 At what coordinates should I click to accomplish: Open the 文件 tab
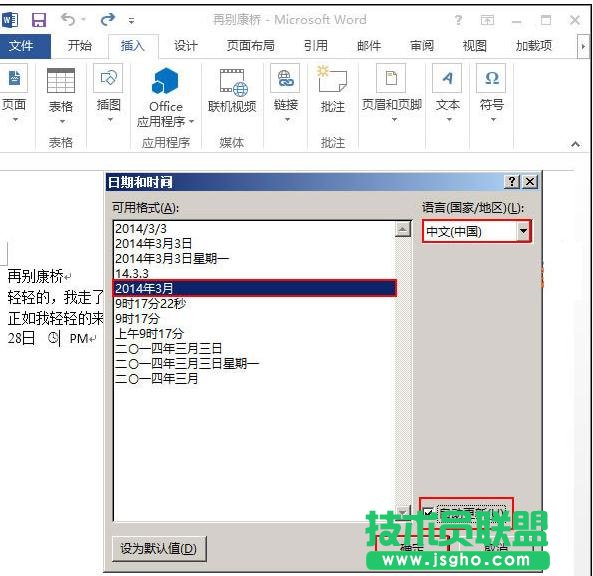(25, 46)
